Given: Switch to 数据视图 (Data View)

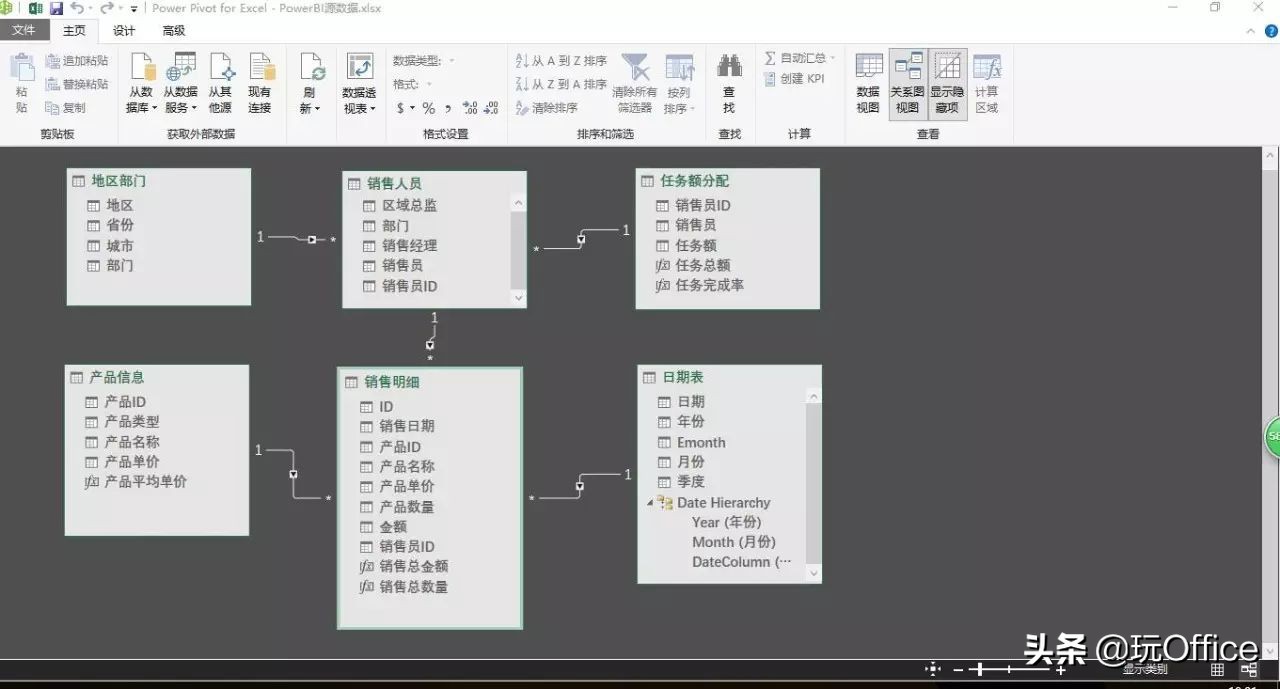Looking at the screenshot, I should pyautogui.click(x=867, y=80).
